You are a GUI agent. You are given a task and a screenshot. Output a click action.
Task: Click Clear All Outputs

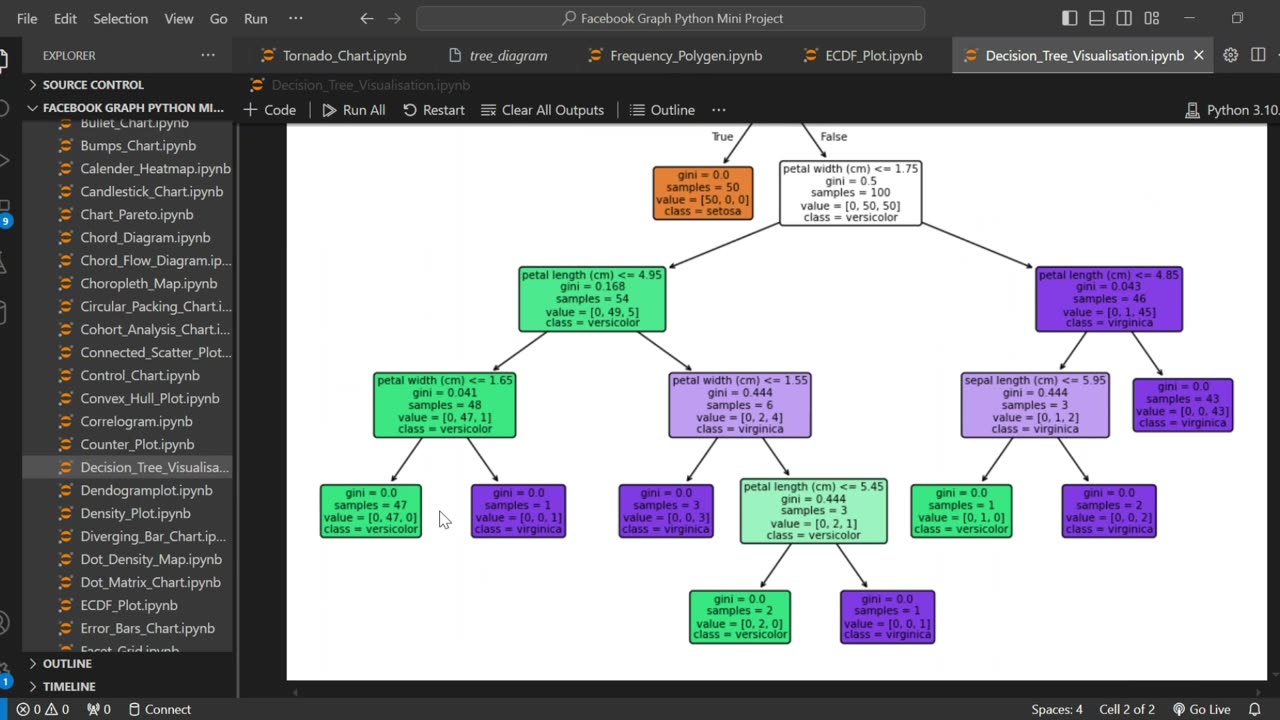[x=542, y=110]
